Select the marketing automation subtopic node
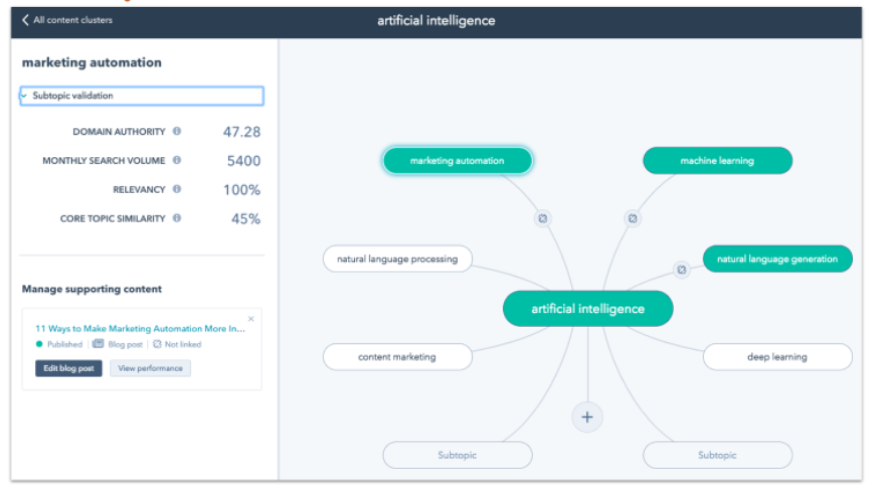873x491 pixels. (x=457, y=160)
